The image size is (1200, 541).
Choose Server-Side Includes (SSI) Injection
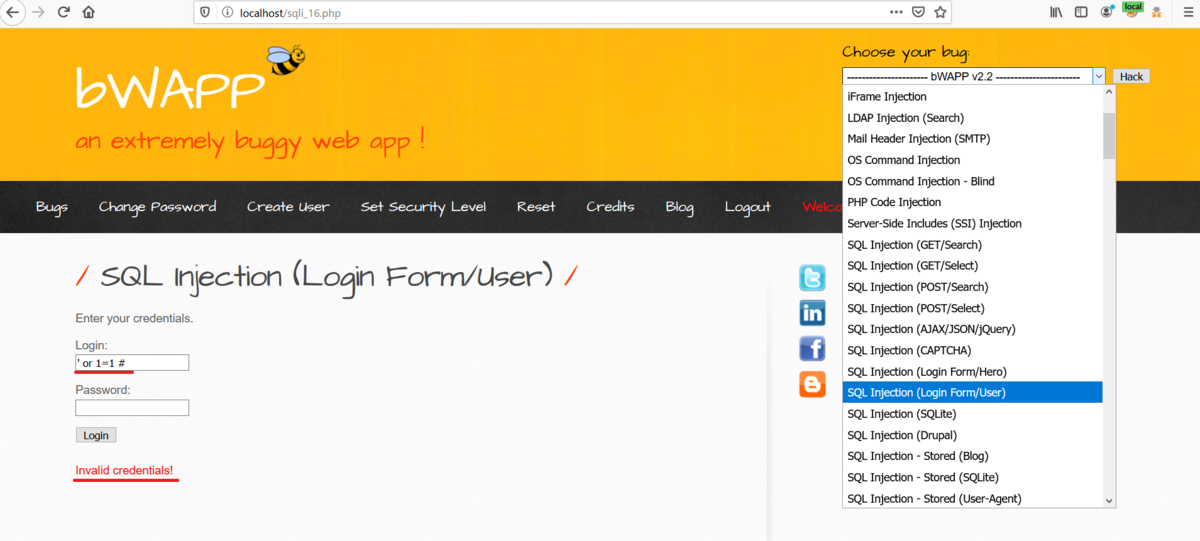coord(972,223)
